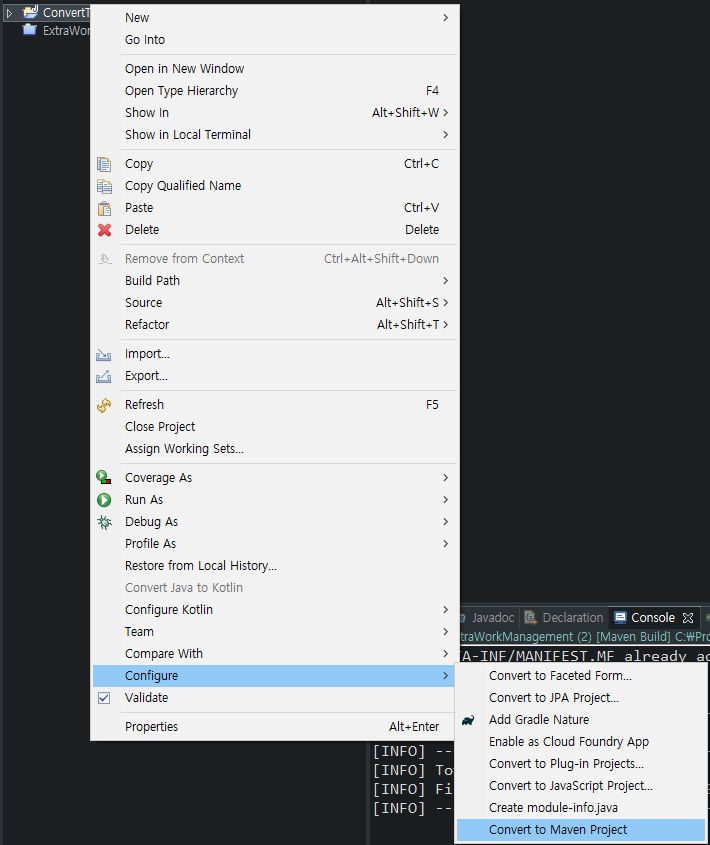Select the highlighted Configure menu entry
Screen dimensions: 710x845
click(275, 676)
